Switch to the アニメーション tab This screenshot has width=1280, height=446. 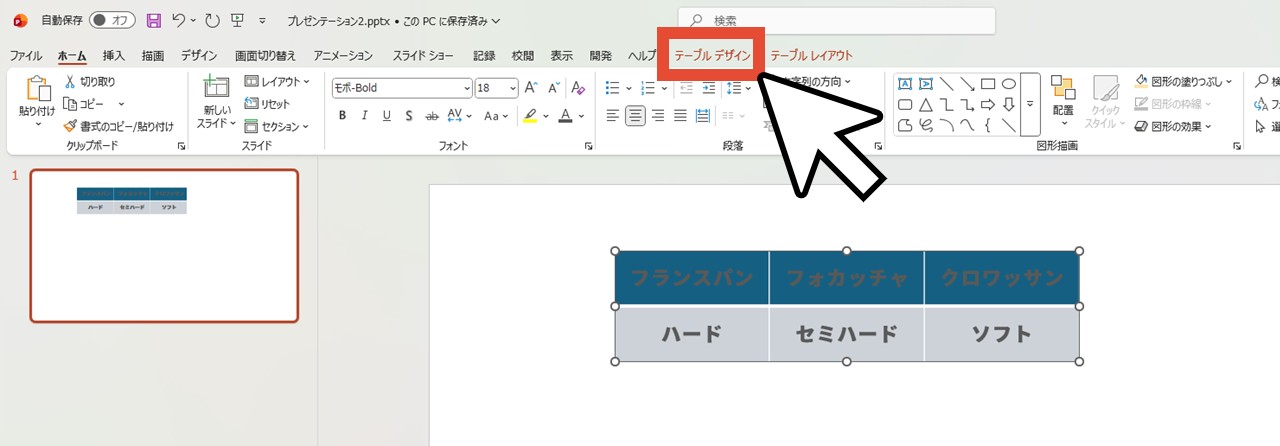pyautogui.click(x=343, y=55)
